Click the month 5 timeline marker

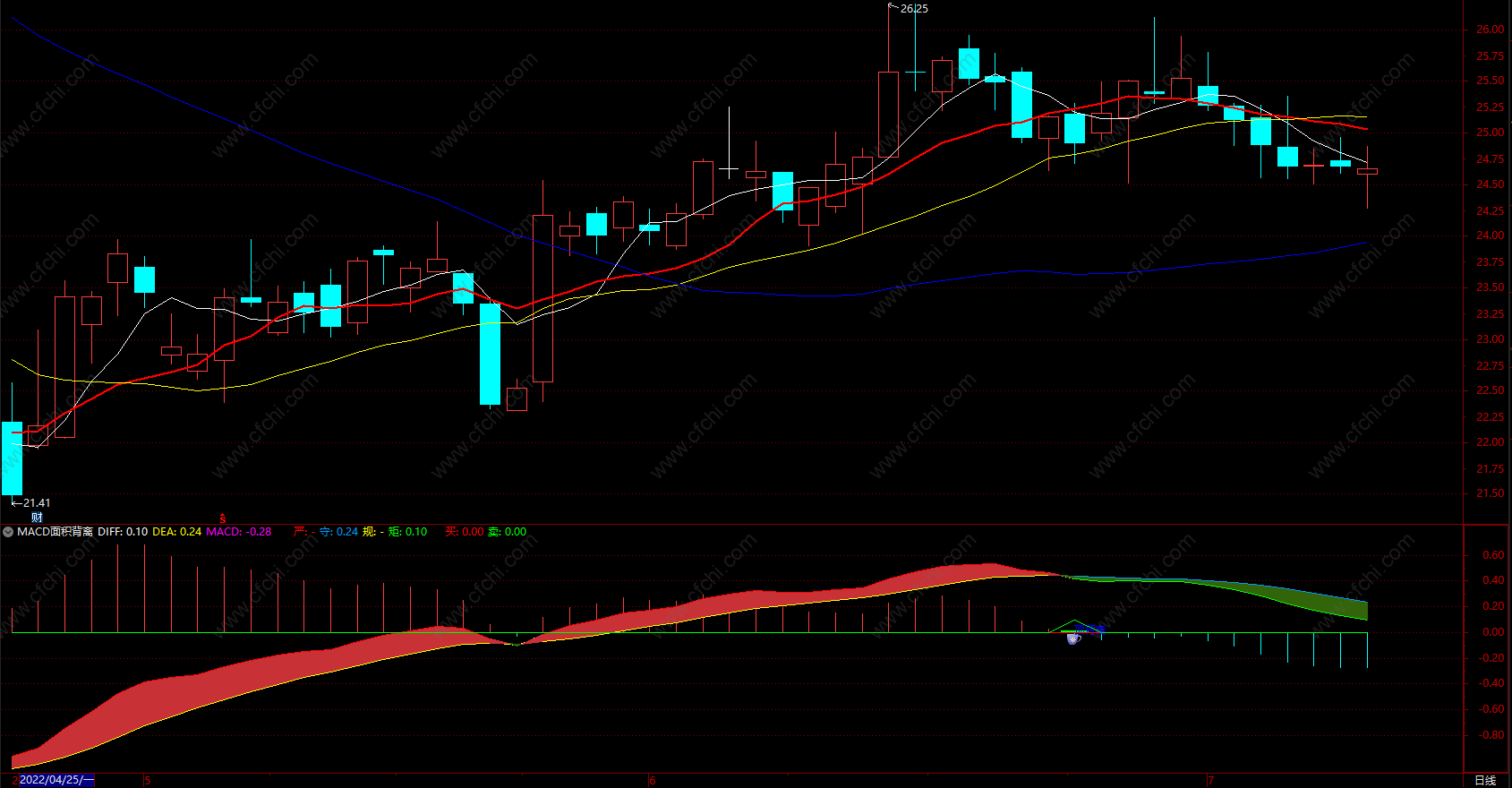(x=148, y=781)
